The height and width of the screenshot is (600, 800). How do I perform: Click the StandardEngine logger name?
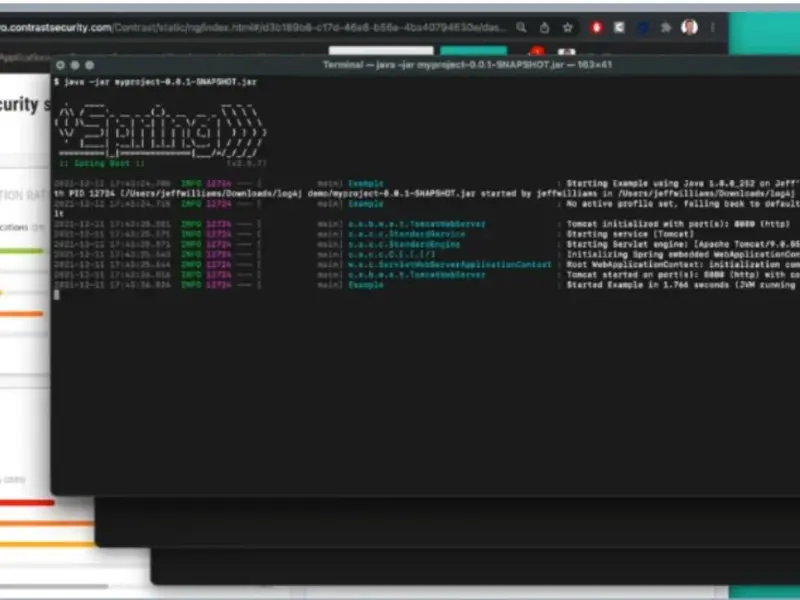point(404,244)
